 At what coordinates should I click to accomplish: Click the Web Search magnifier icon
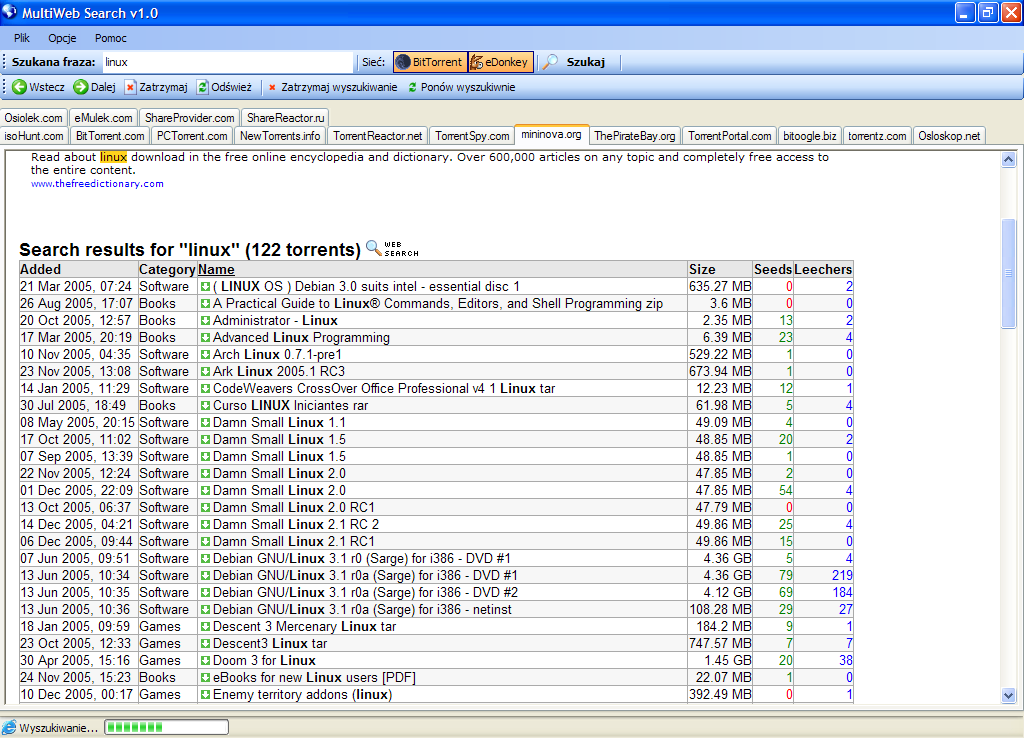(373, 248)
